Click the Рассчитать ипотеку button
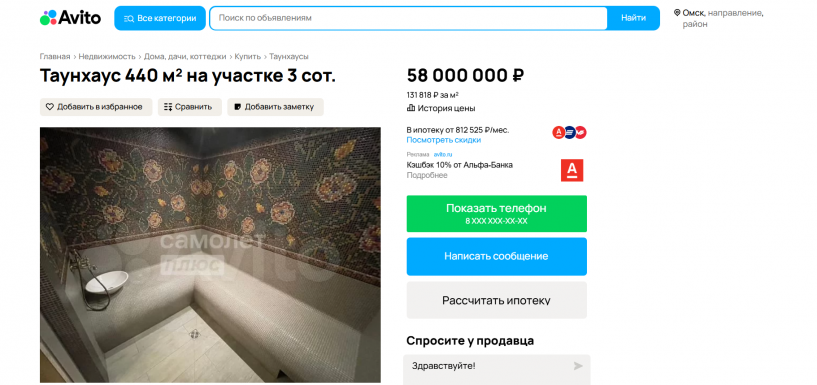This screenshot has height=385, width=817. pos(497,300)
